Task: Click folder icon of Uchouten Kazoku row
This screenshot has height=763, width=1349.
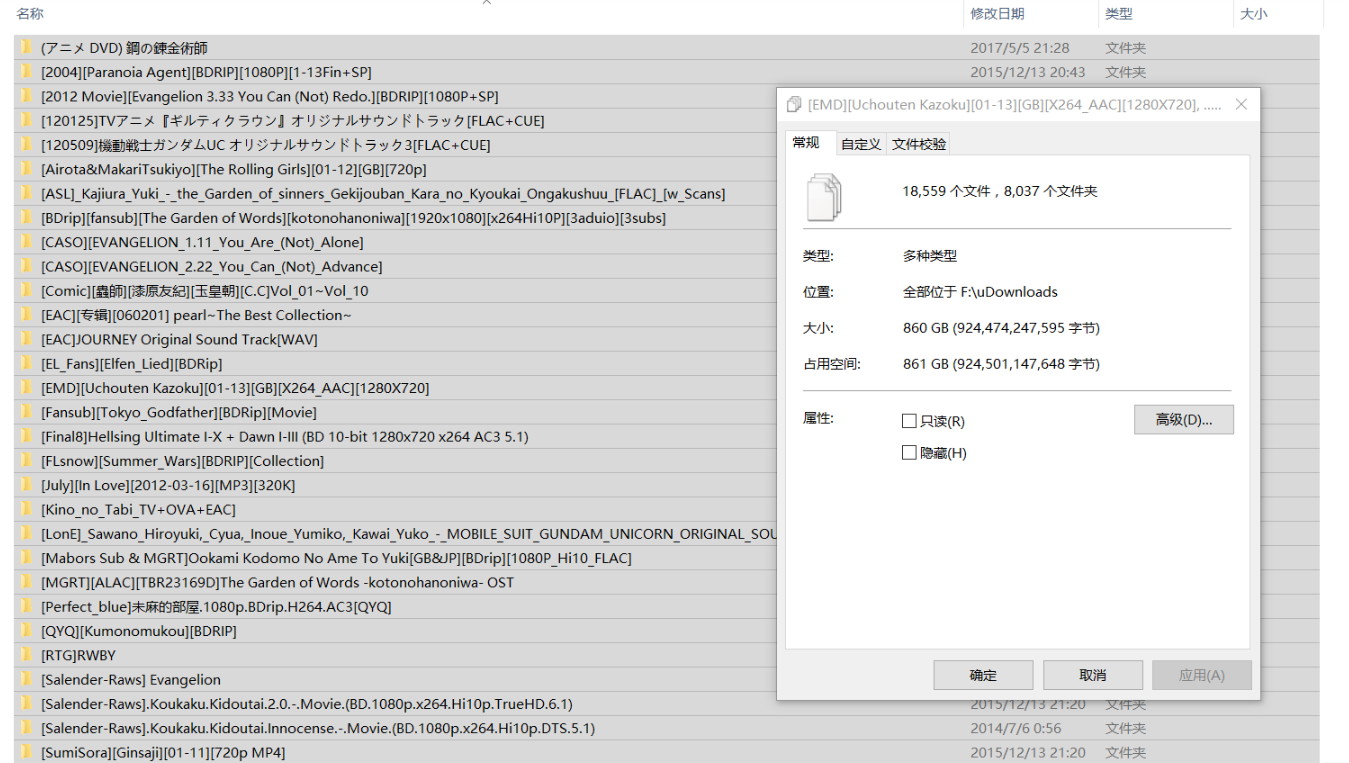Action: (27, 388)
